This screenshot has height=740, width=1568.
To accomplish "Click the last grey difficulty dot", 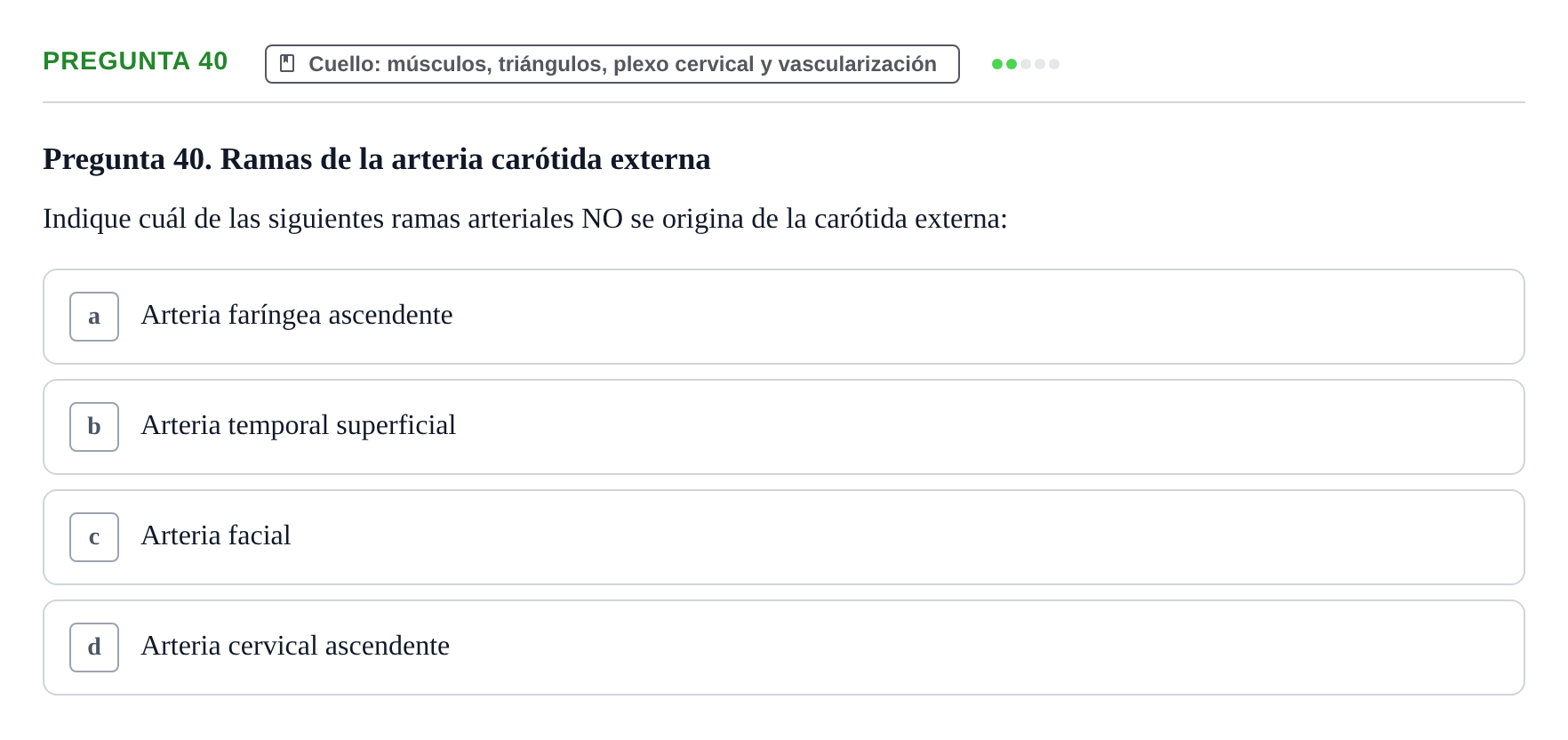I will coord(1054,64).
